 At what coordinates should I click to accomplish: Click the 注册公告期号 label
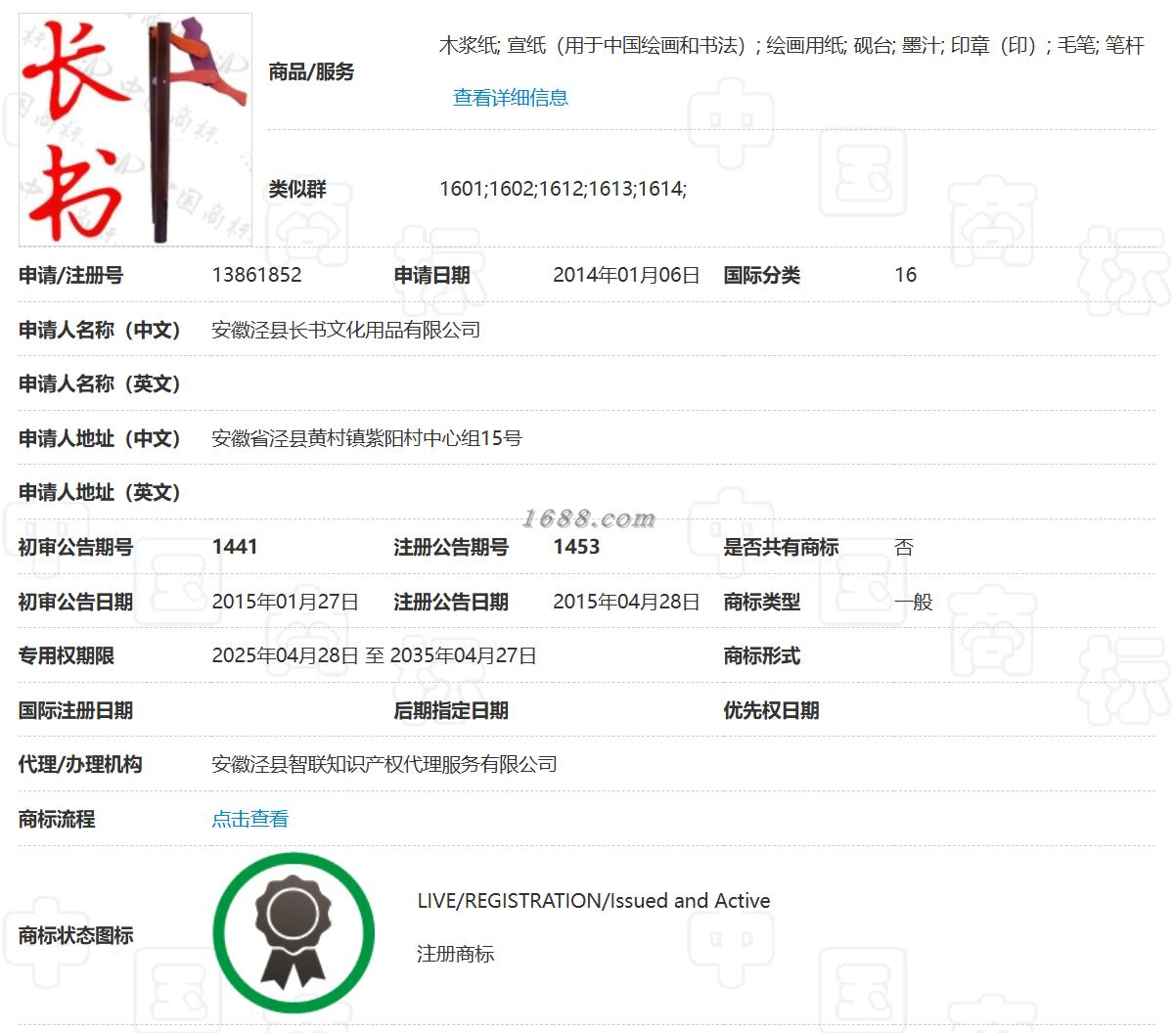coord(451,547)
